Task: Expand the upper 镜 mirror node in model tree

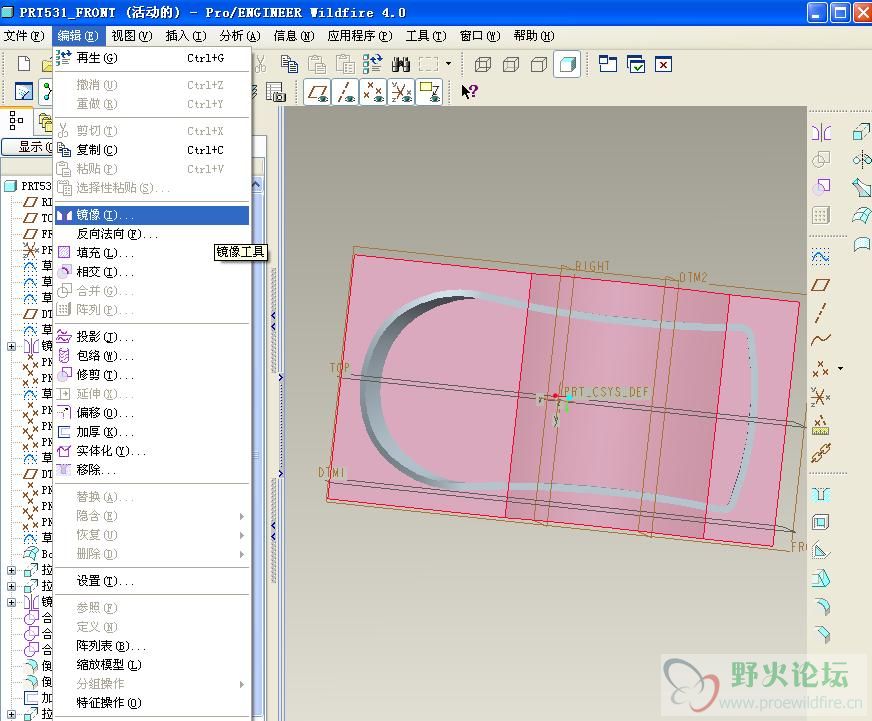Action: [x=11, y=346]
